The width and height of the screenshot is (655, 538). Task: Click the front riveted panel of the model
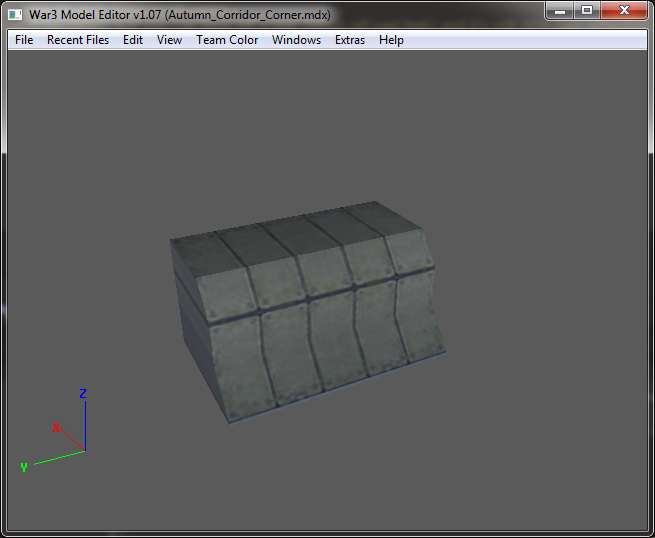tap(317, 330)
